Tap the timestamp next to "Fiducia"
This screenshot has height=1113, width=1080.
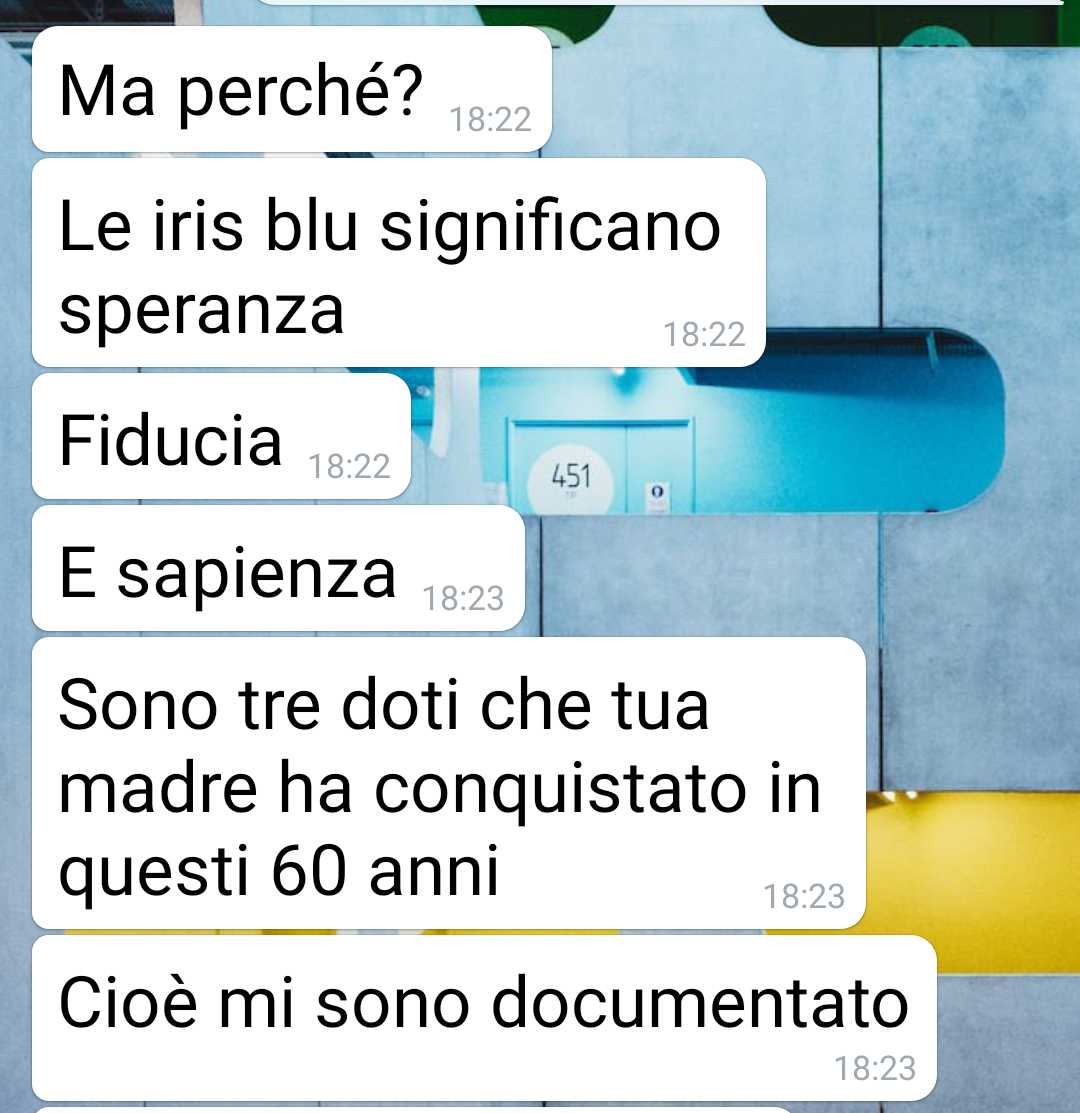point(349,466)
